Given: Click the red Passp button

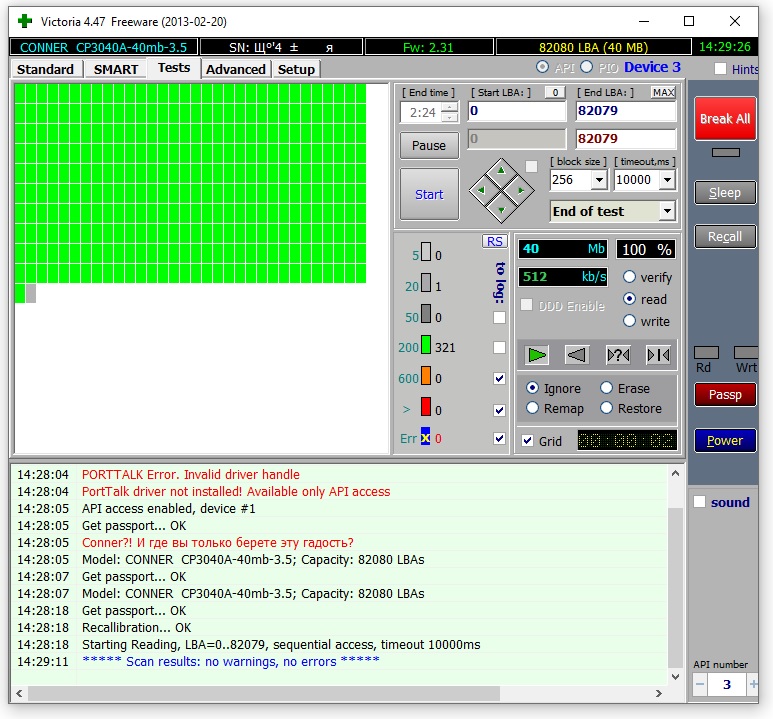Looking at the screenshot, I should click(x=725, y=395).
